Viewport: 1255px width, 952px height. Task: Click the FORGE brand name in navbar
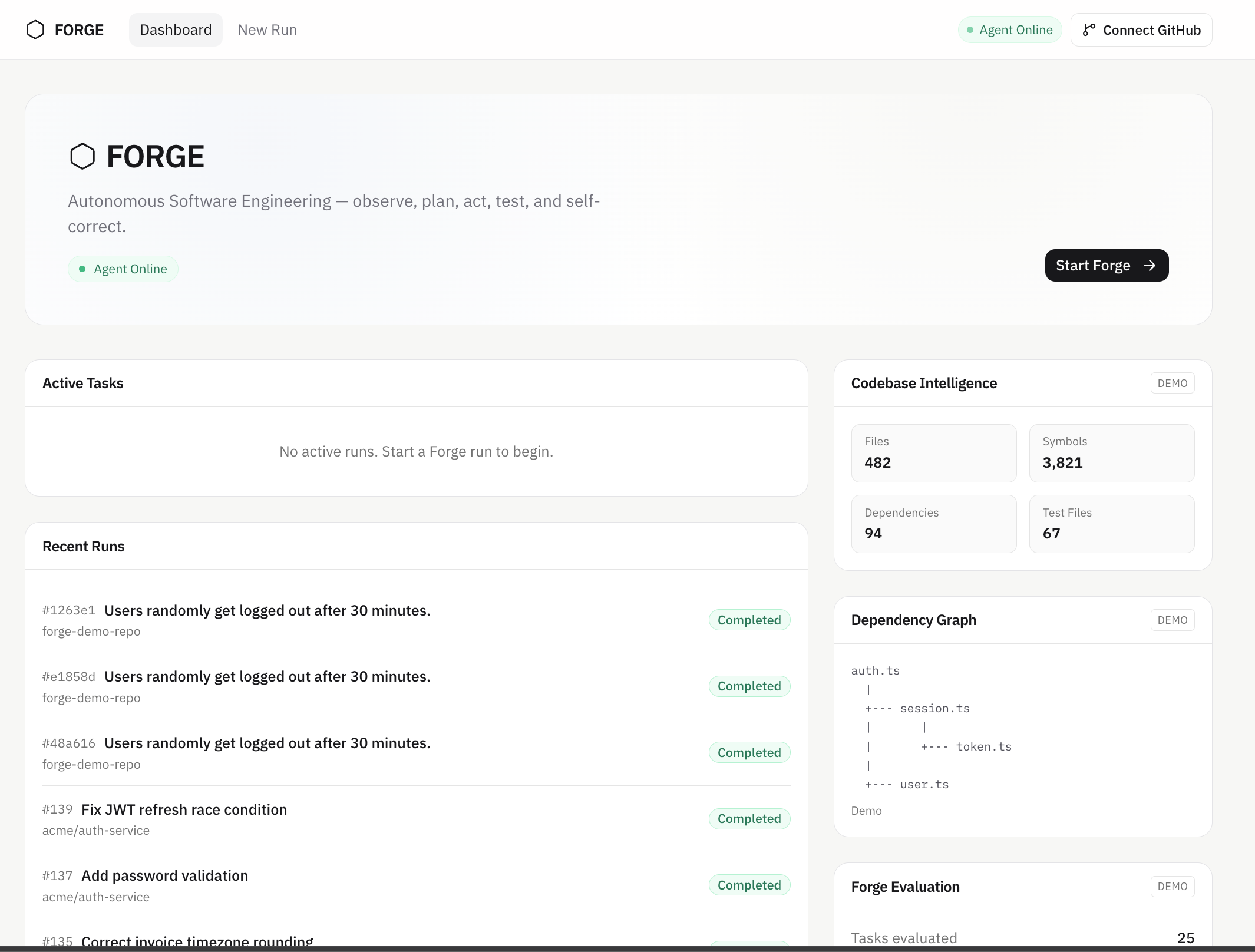point(79,29)
